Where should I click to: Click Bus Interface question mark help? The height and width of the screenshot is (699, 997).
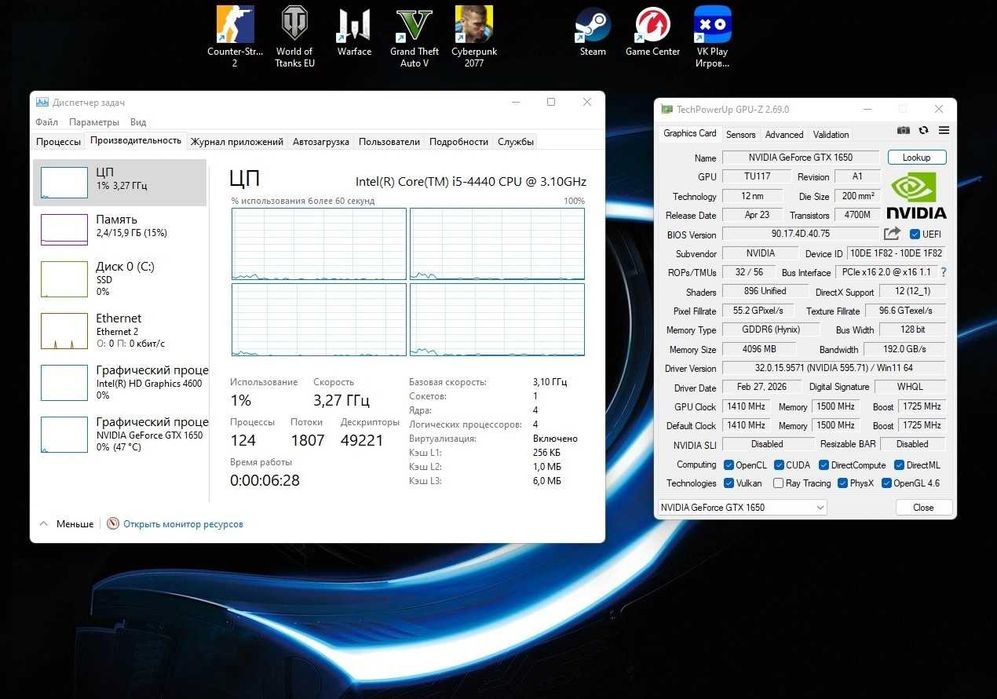point(943,272)
